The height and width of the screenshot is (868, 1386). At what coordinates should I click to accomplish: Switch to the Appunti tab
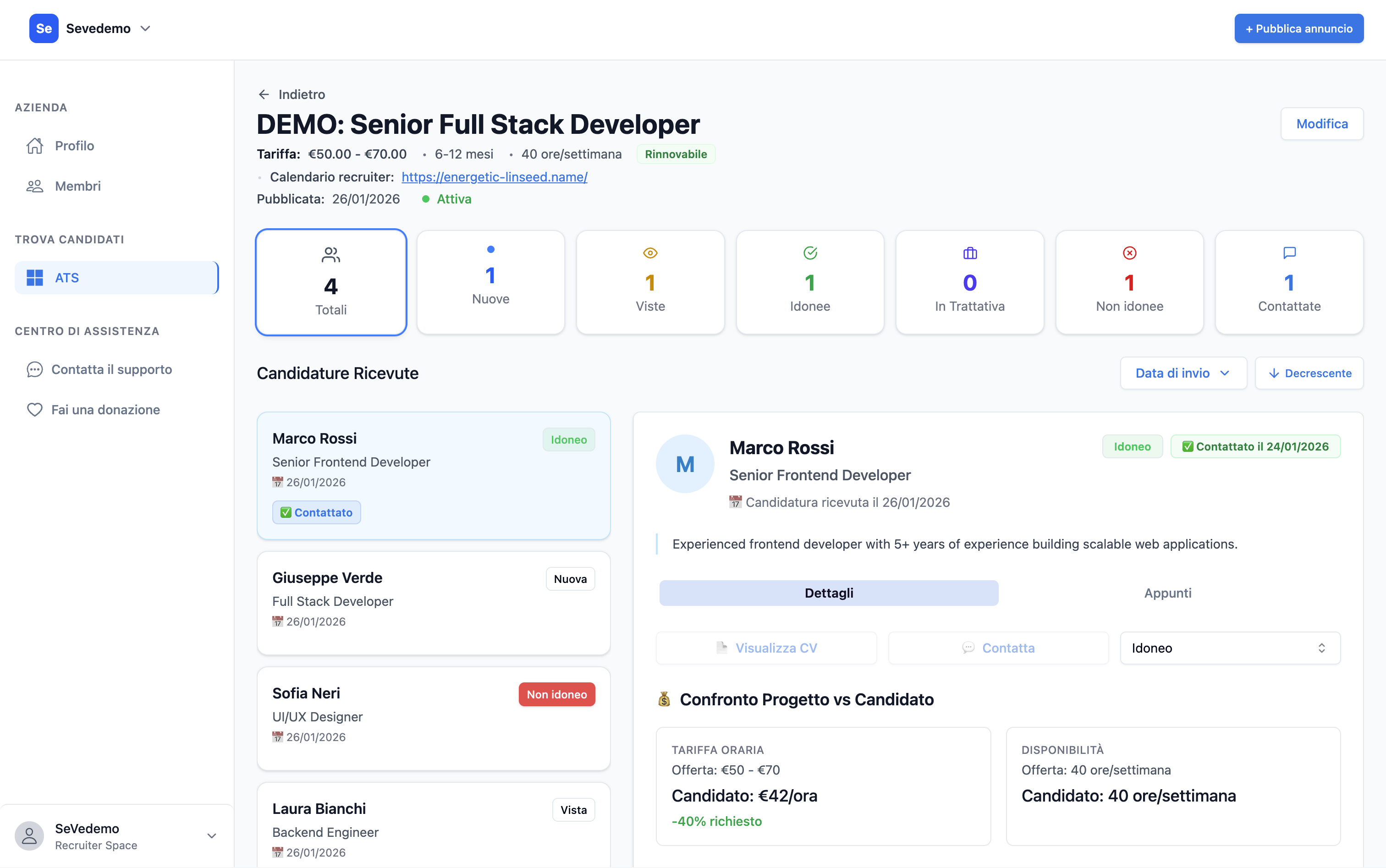pos(1168,593)
